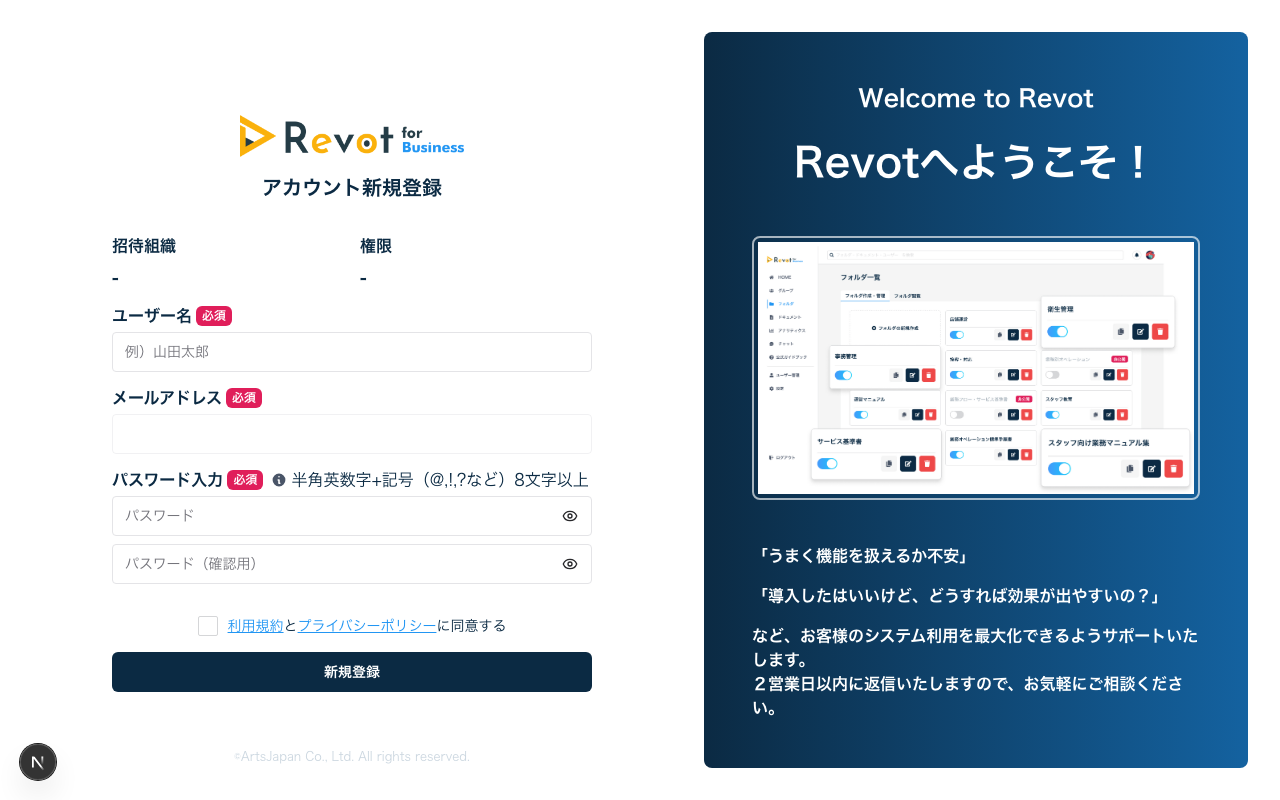Click red trash icon on 衛生管理 preview card

coord(1160,332)
